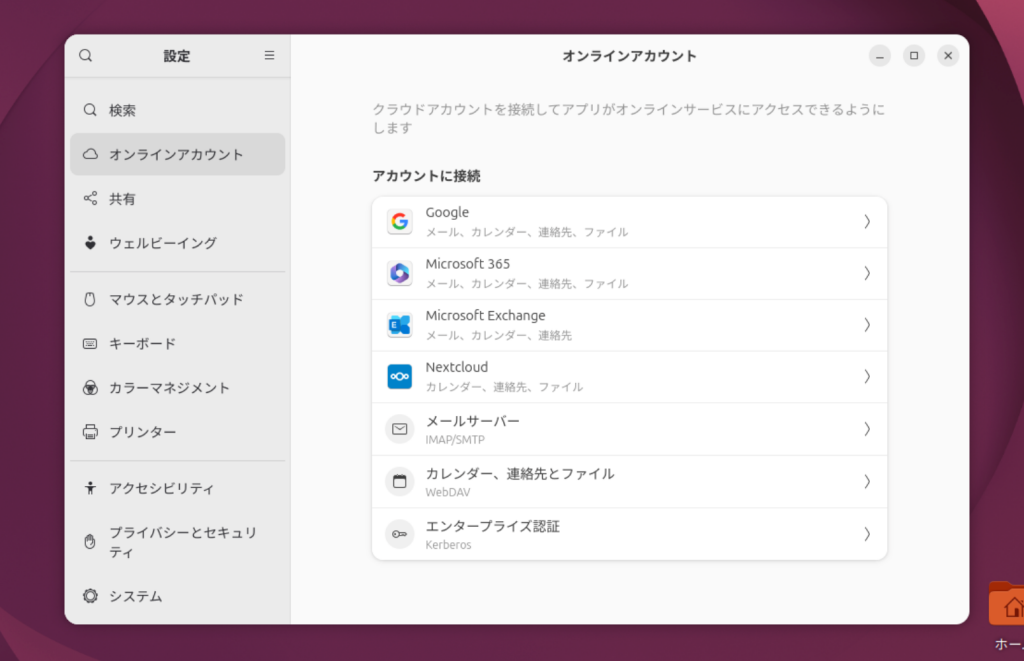Click the Kerberos key icon
Image resolution: width=1024 pixels, height=661 pixels.
pyautogui.click(x=400, y=534)
